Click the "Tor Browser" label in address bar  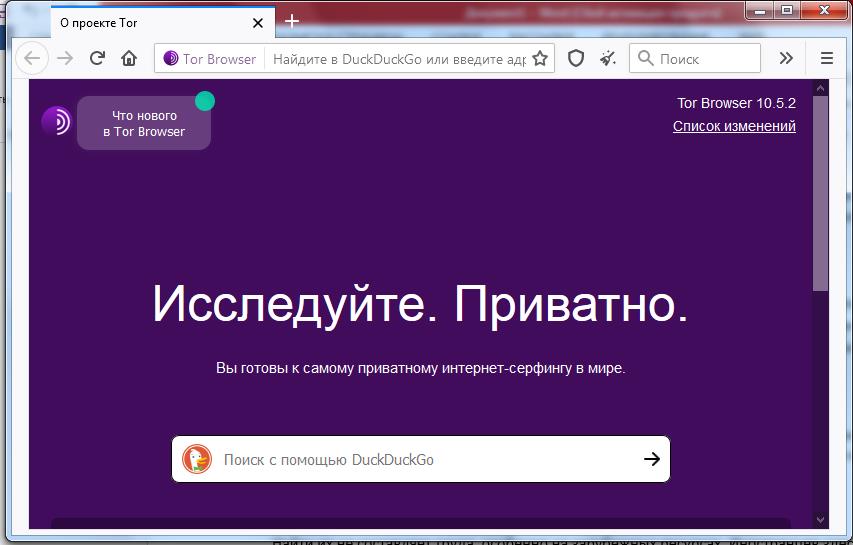coord(219,59)
